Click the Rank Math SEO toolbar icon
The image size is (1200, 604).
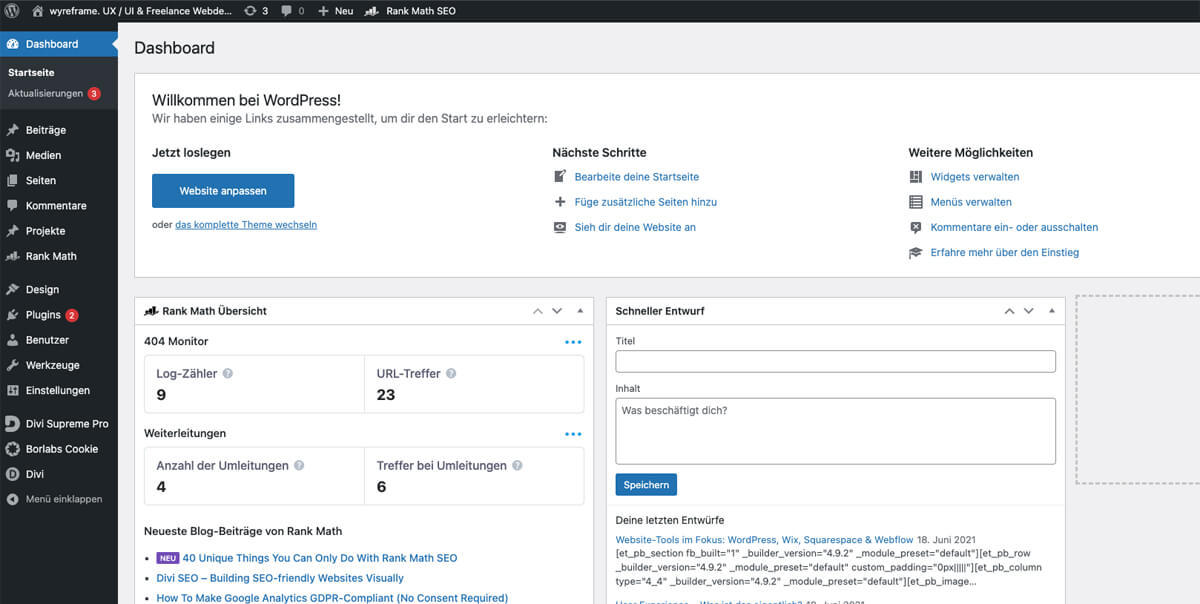[371, 11]
